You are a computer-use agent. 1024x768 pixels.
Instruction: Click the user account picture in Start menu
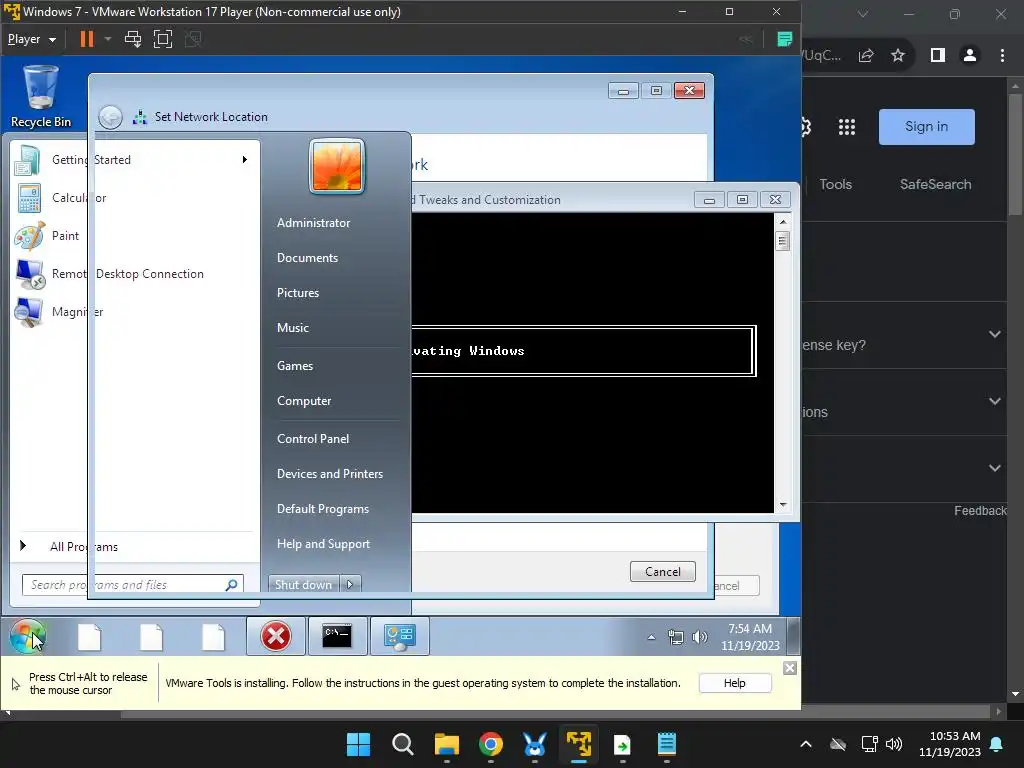tap(337, 166)
